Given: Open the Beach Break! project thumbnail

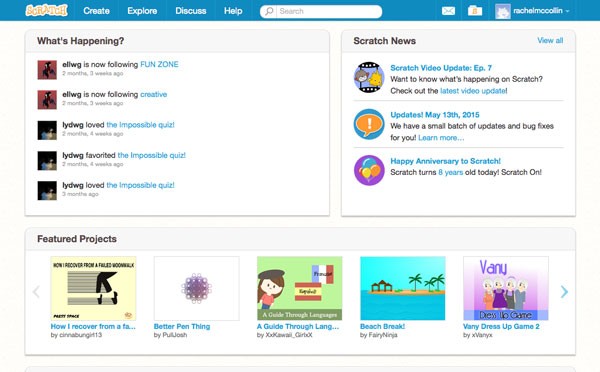Looking at the screenshot, I should (x=403, y=288).
